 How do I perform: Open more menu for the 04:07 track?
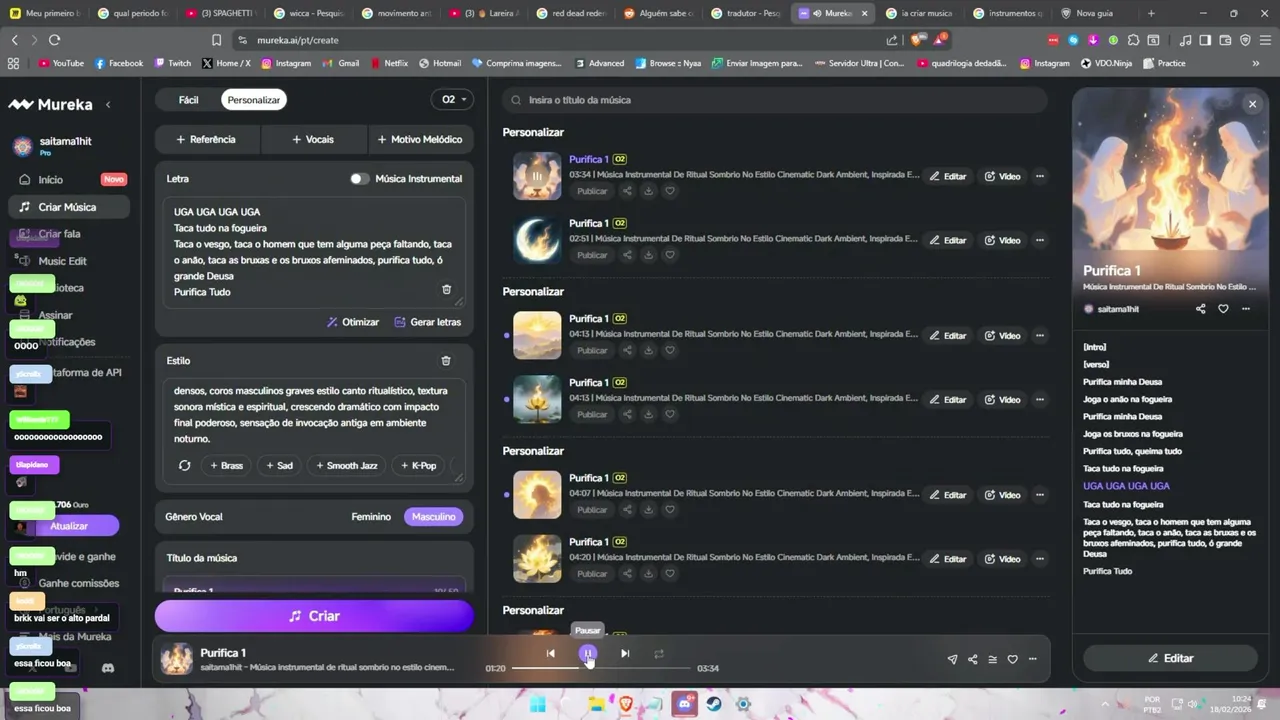click(x=1040, y=495)
